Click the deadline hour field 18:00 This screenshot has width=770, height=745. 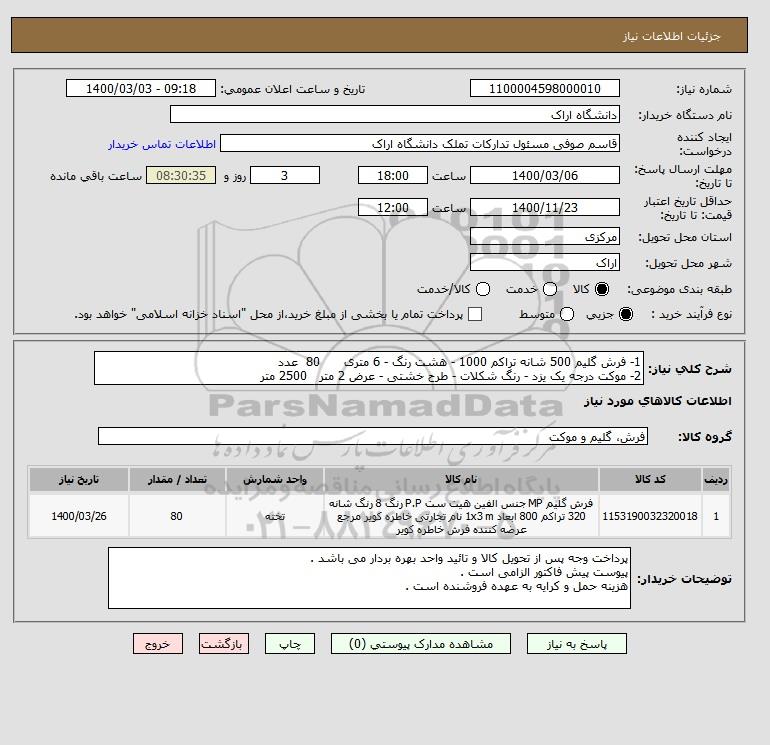click(x=393, y=175)
